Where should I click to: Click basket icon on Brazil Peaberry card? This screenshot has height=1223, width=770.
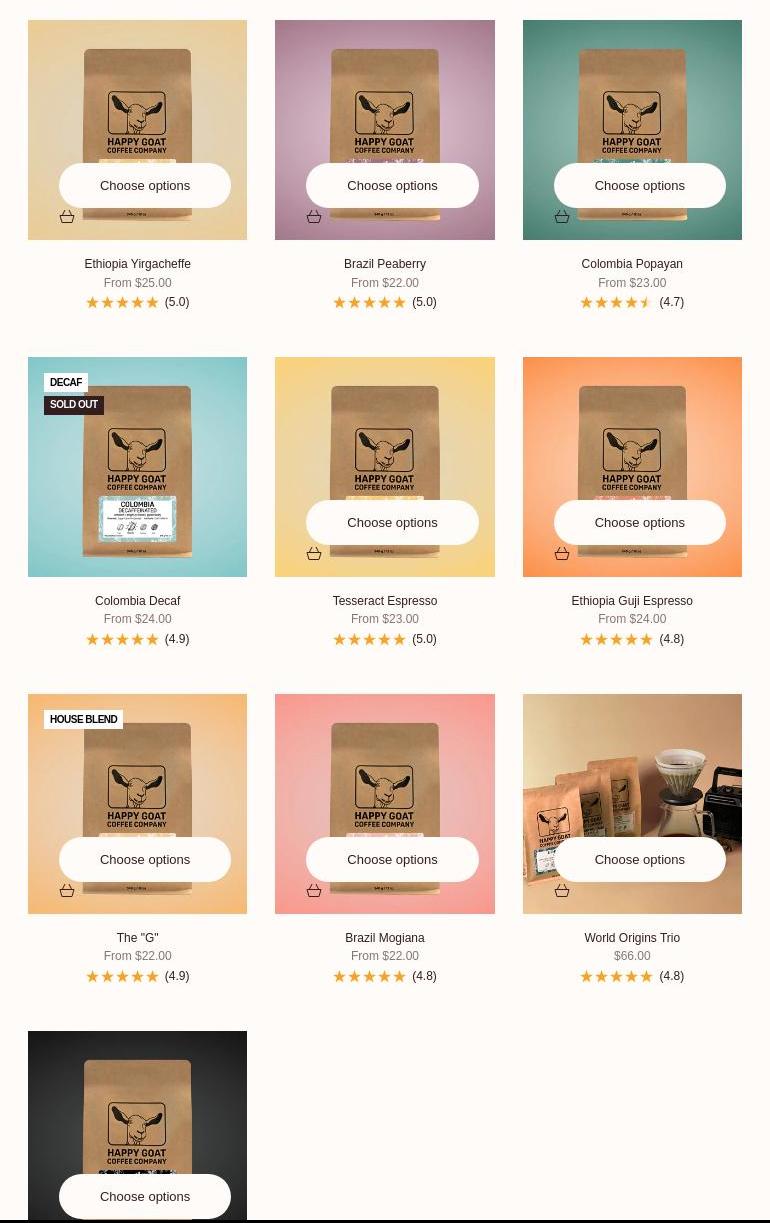click(314, 217)
